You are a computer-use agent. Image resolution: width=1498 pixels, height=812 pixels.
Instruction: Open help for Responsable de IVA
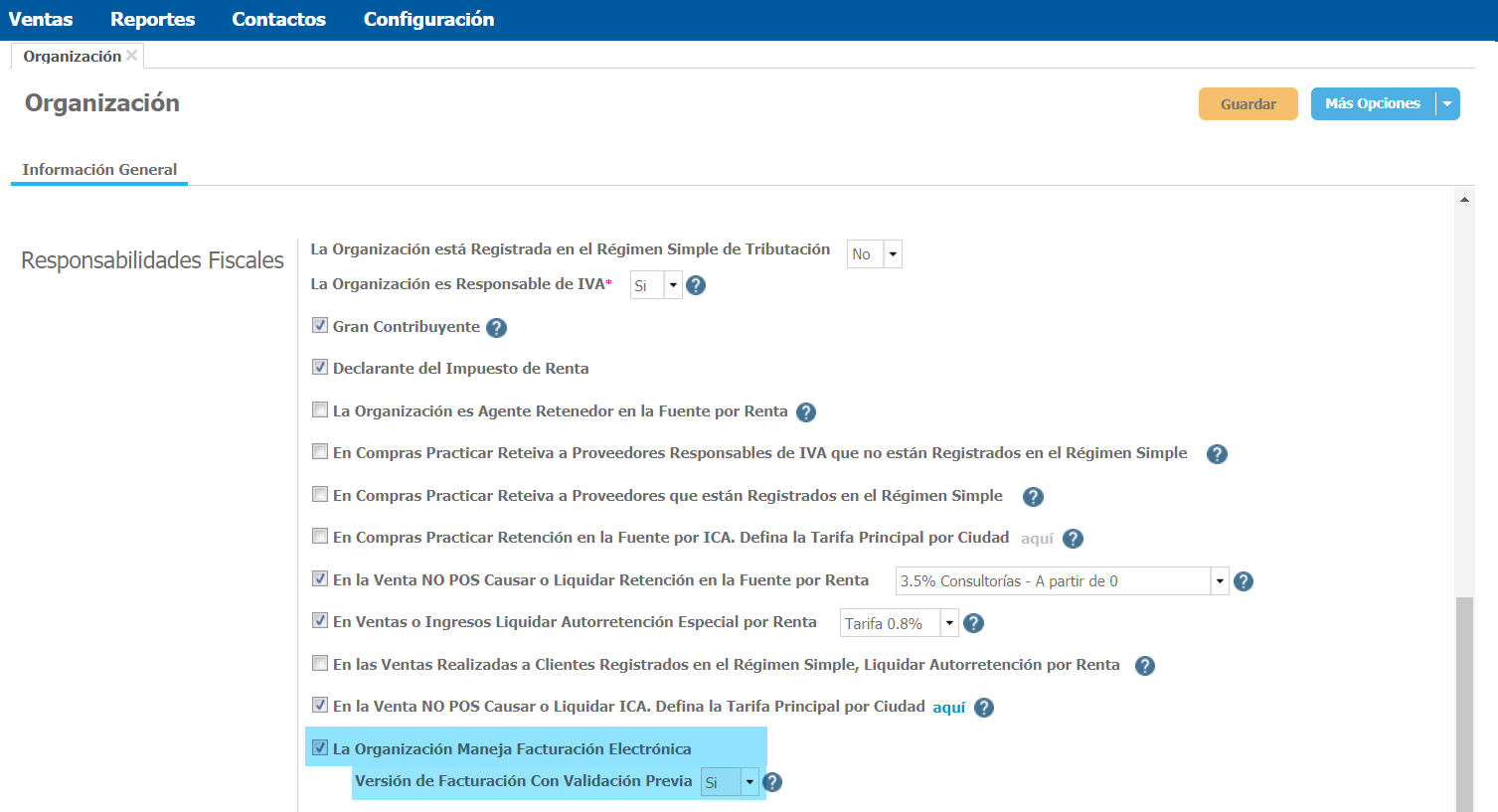pyautogui.click(x=696, y=285)
